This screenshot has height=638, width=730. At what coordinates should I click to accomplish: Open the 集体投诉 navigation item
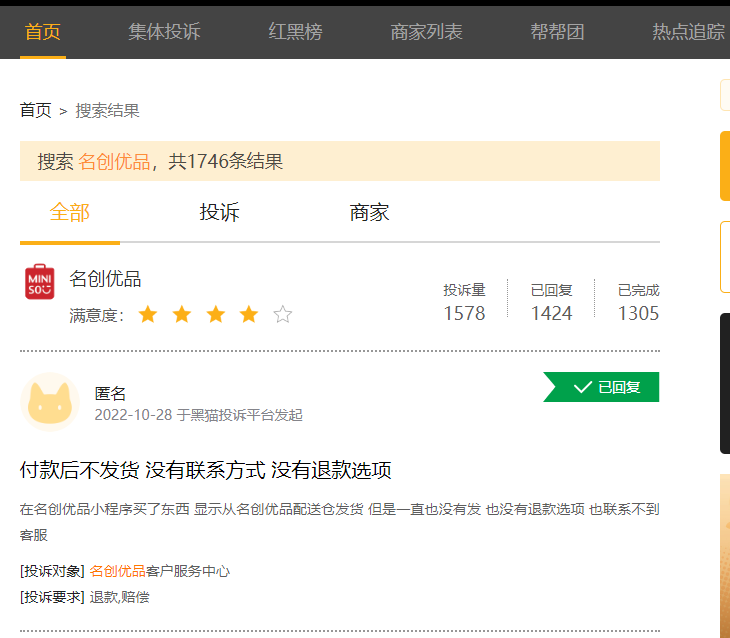(x=164, y=31)
